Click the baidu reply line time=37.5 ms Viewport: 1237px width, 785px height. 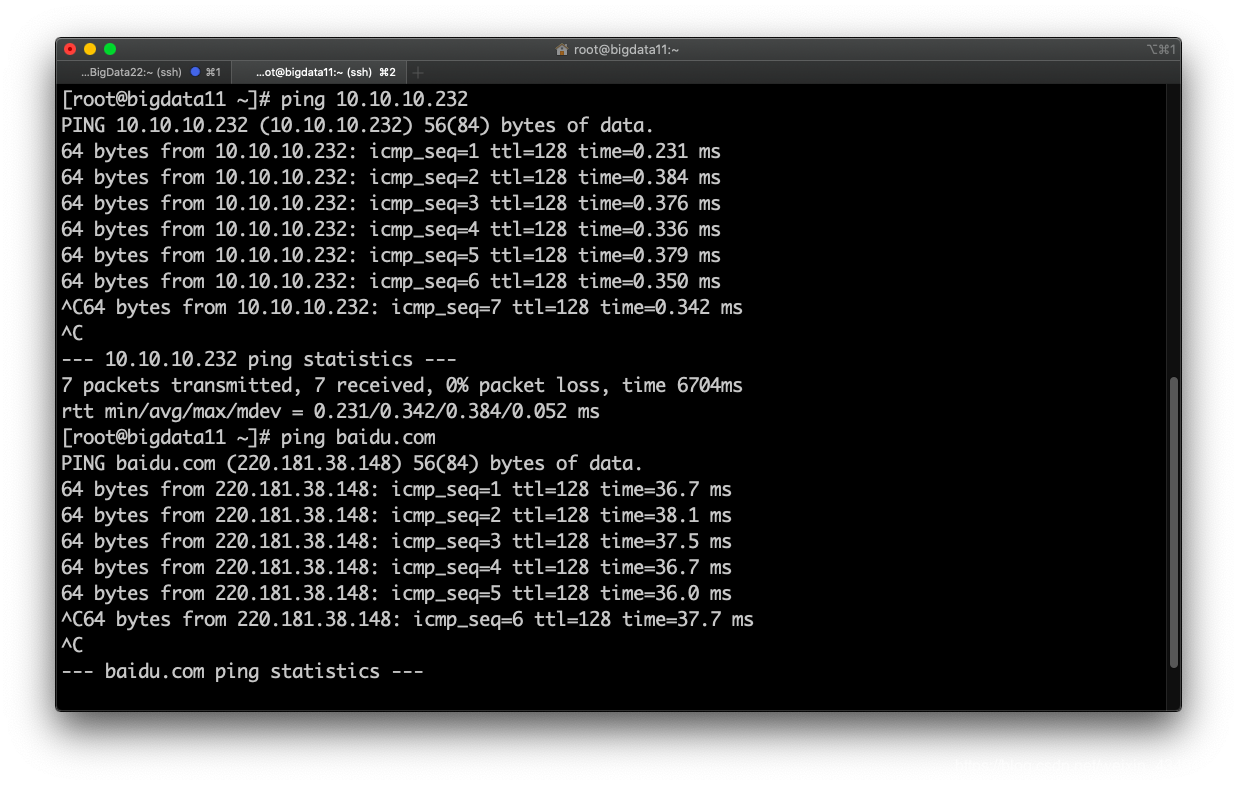tap(396, 542)
